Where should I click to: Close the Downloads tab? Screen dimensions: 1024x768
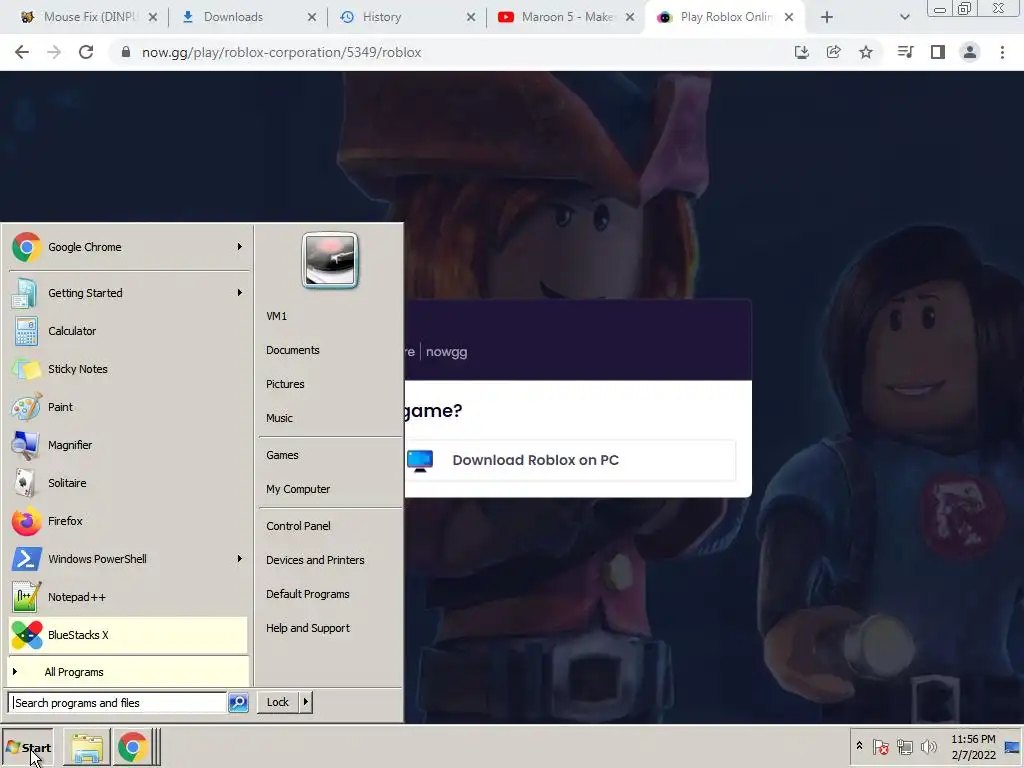coord(312,18)
